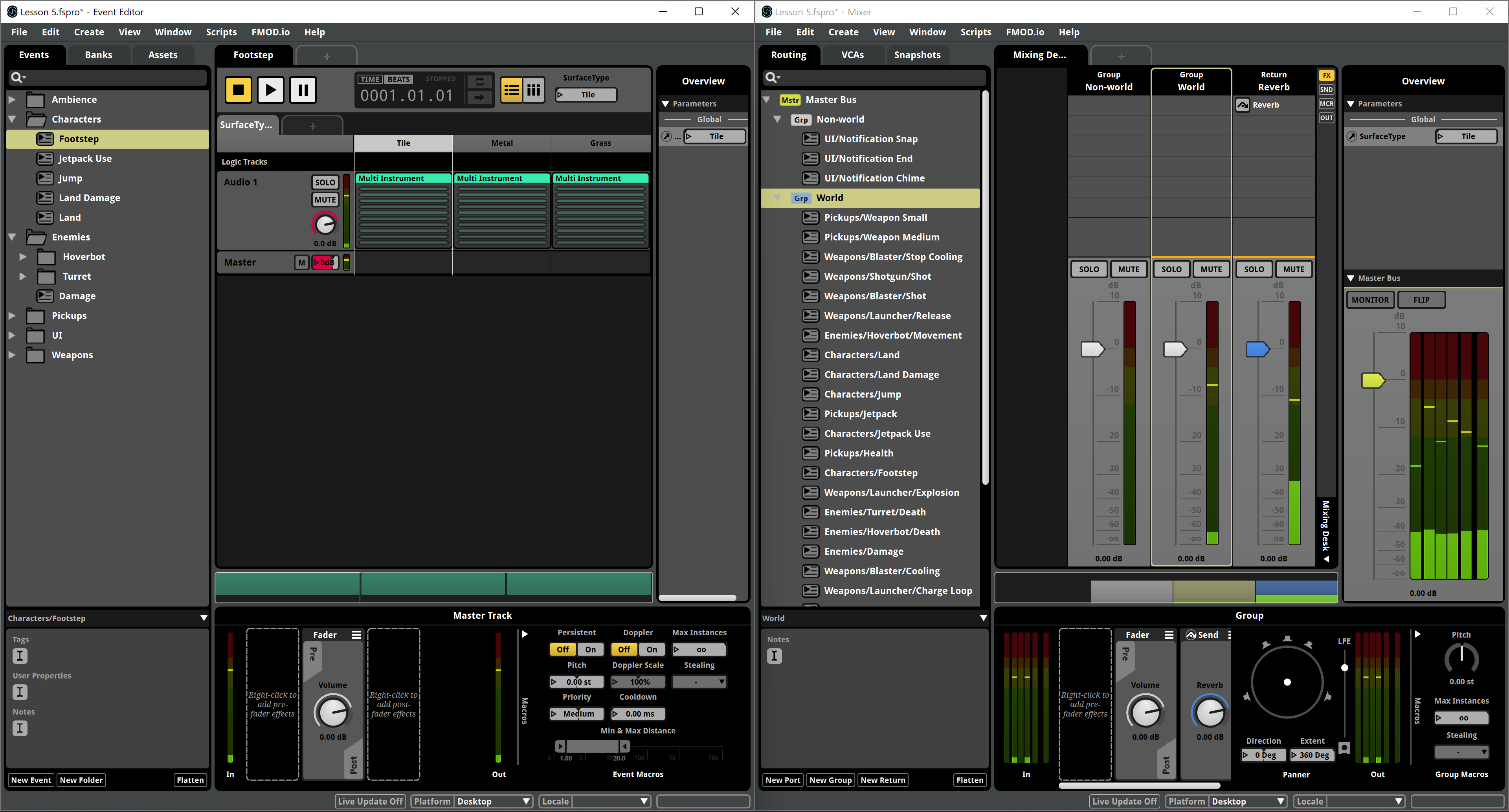Open Notes editor icon in Mixer

(x=775, y=656)
